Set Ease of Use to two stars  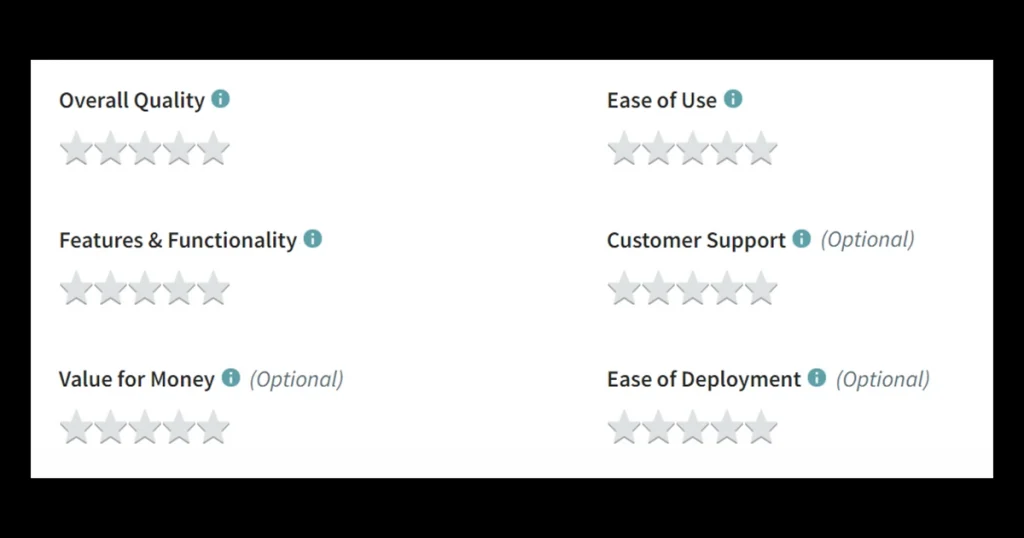point(658,148)
